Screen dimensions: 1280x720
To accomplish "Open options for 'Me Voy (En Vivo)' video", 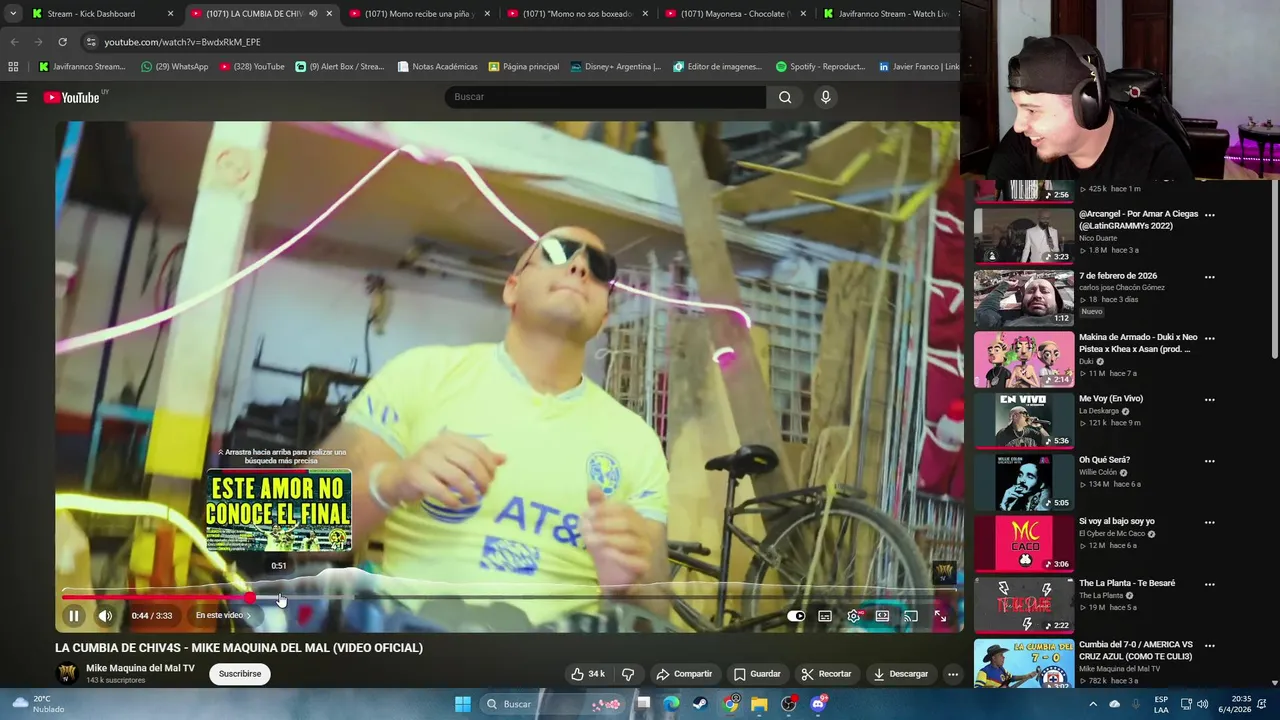I will pos(1209,400).
